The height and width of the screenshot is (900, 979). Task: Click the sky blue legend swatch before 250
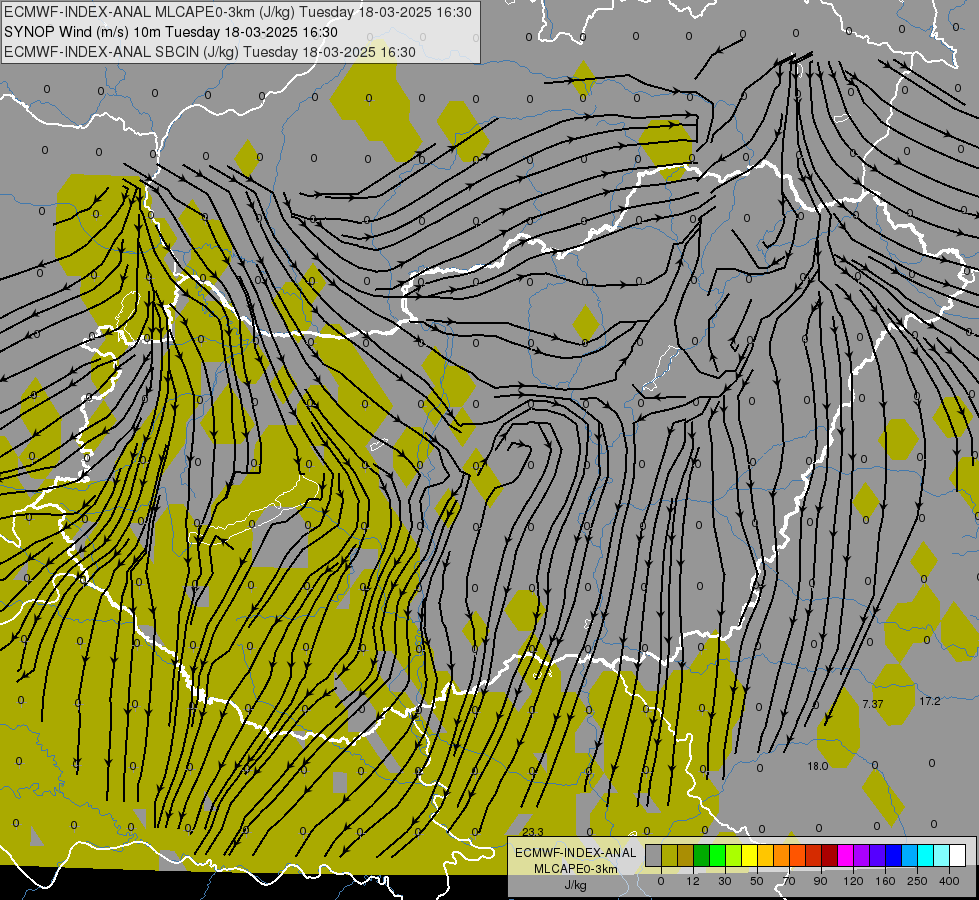pyautogui.click(x=910, y=855)
